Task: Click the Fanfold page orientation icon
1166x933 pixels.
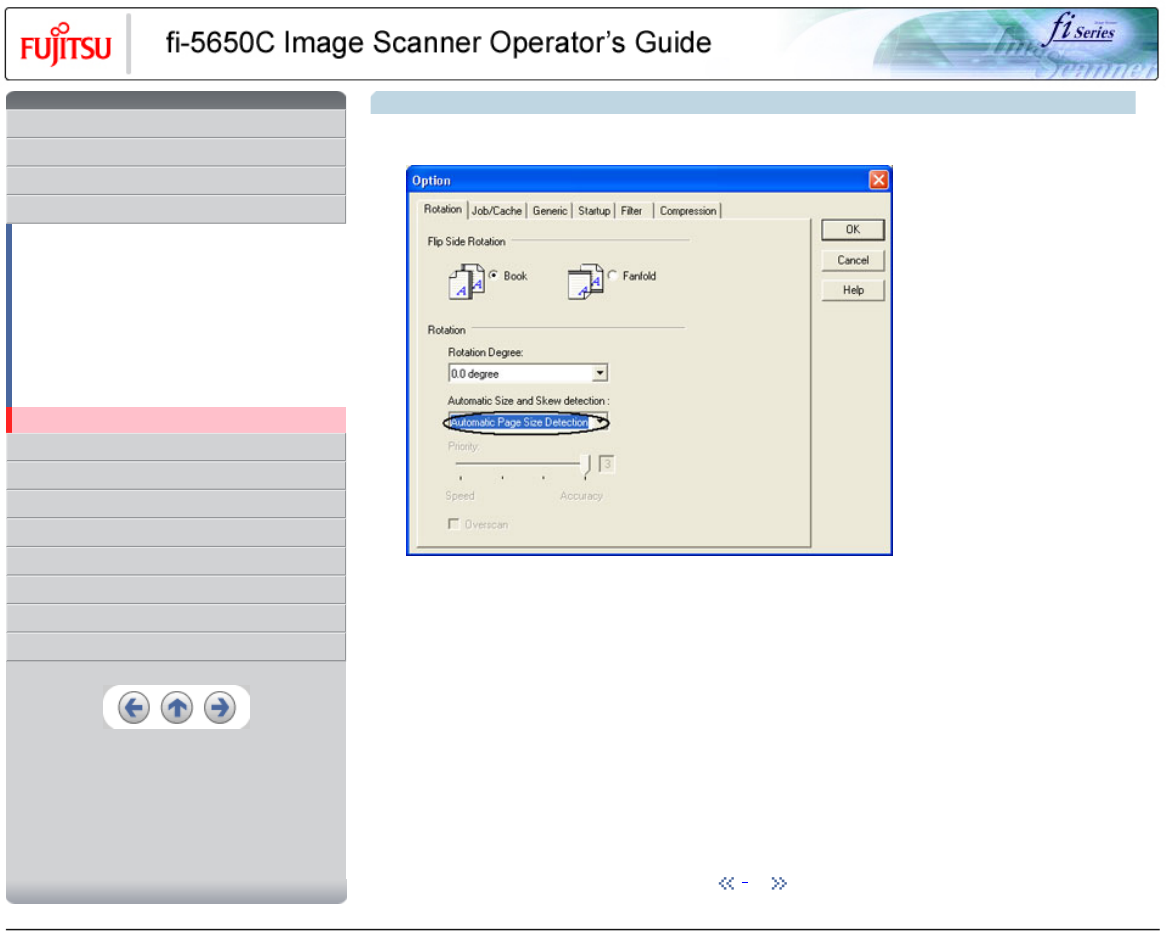Action: pyautogui.click(x=585, y=281)
